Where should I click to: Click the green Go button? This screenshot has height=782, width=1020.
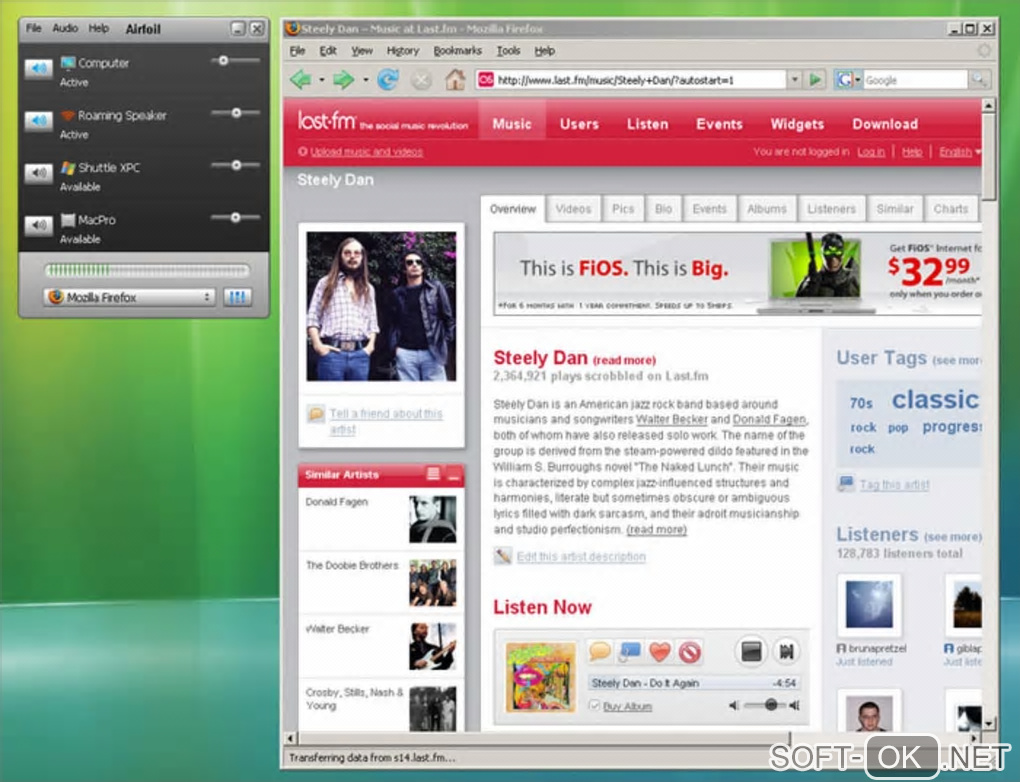click(x=814, y=80)
